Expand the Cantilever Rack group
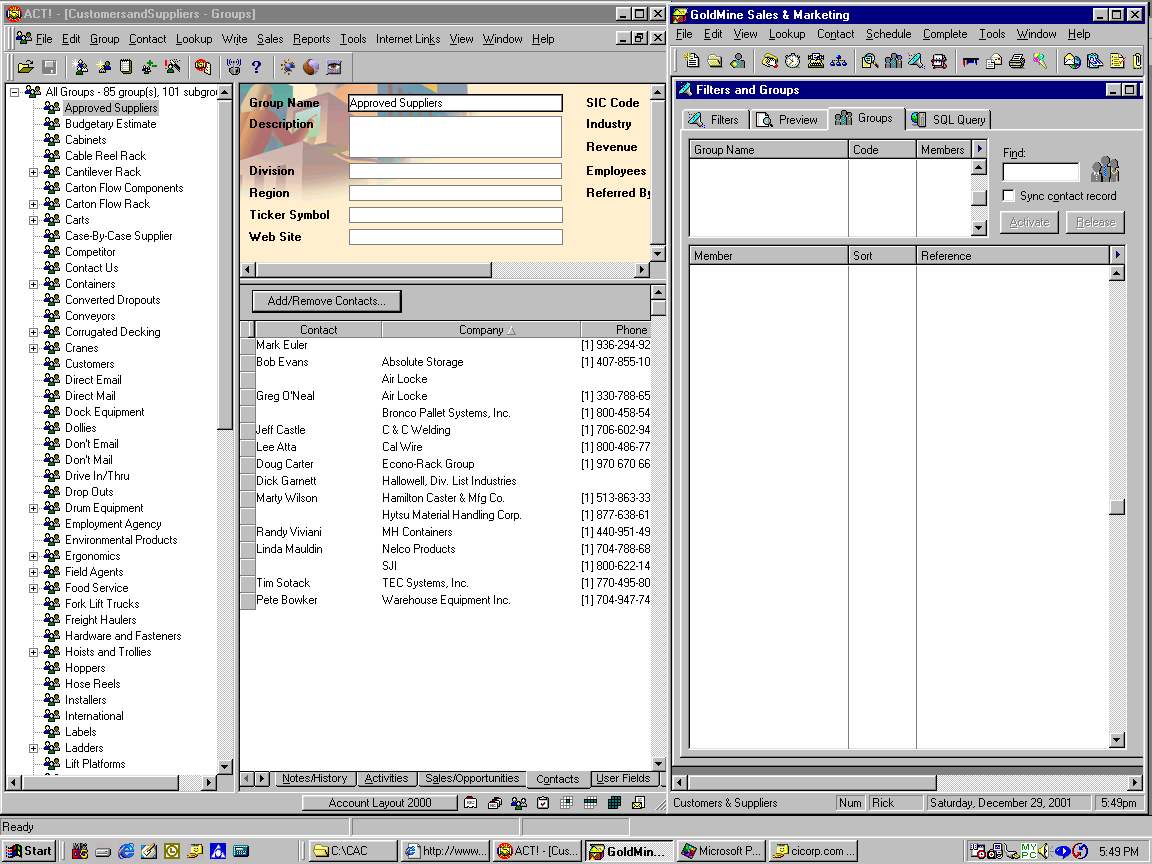This screenshot has height=864, width=1152. 33,172
